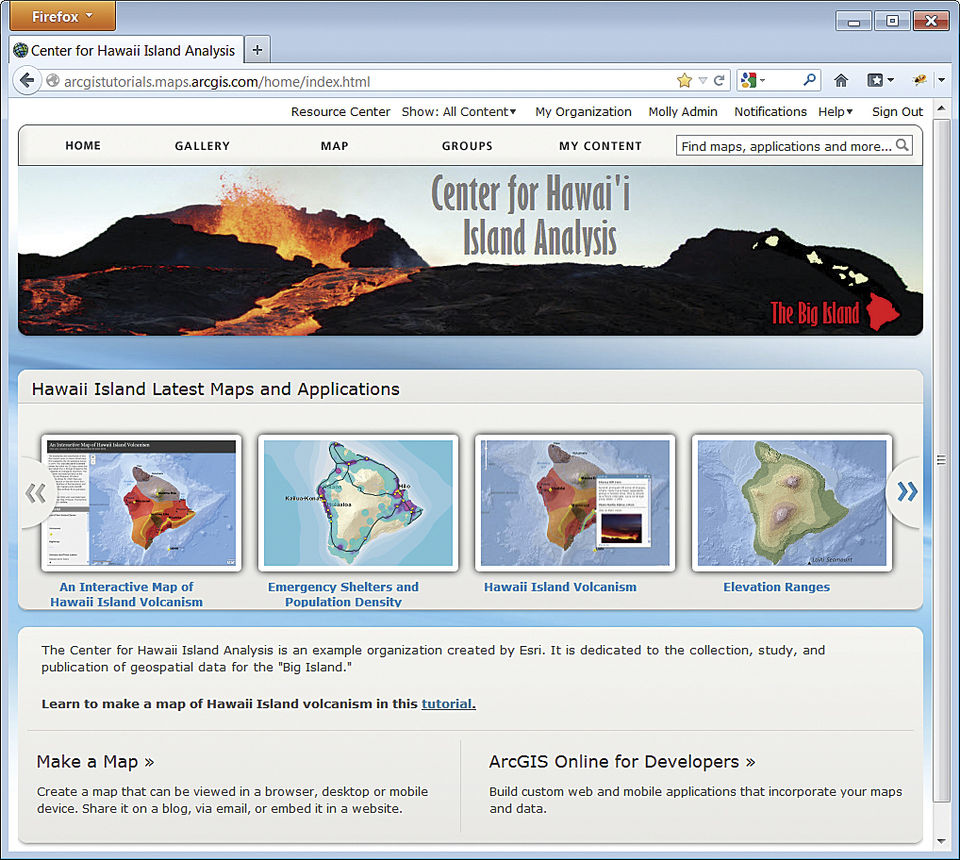Open the Elevation Ranges link
This screenshot has height=860, width=960.
[x=776, y=587]
